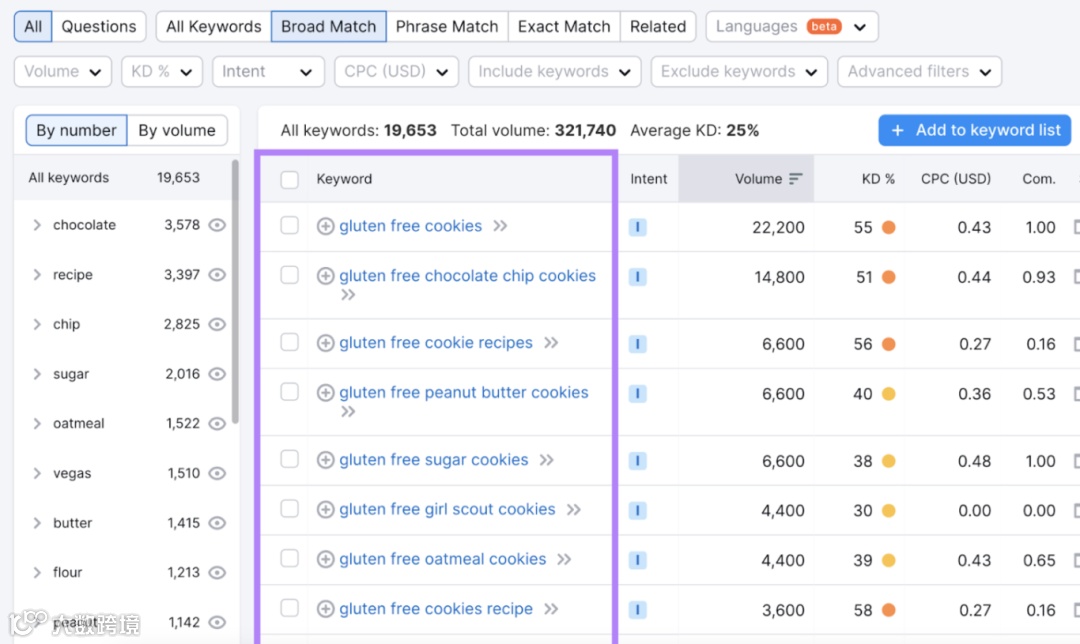Click double-arrow after gluten free oatmeal cookies
This screenshot has height=644, width=1080.
point(564,560)
